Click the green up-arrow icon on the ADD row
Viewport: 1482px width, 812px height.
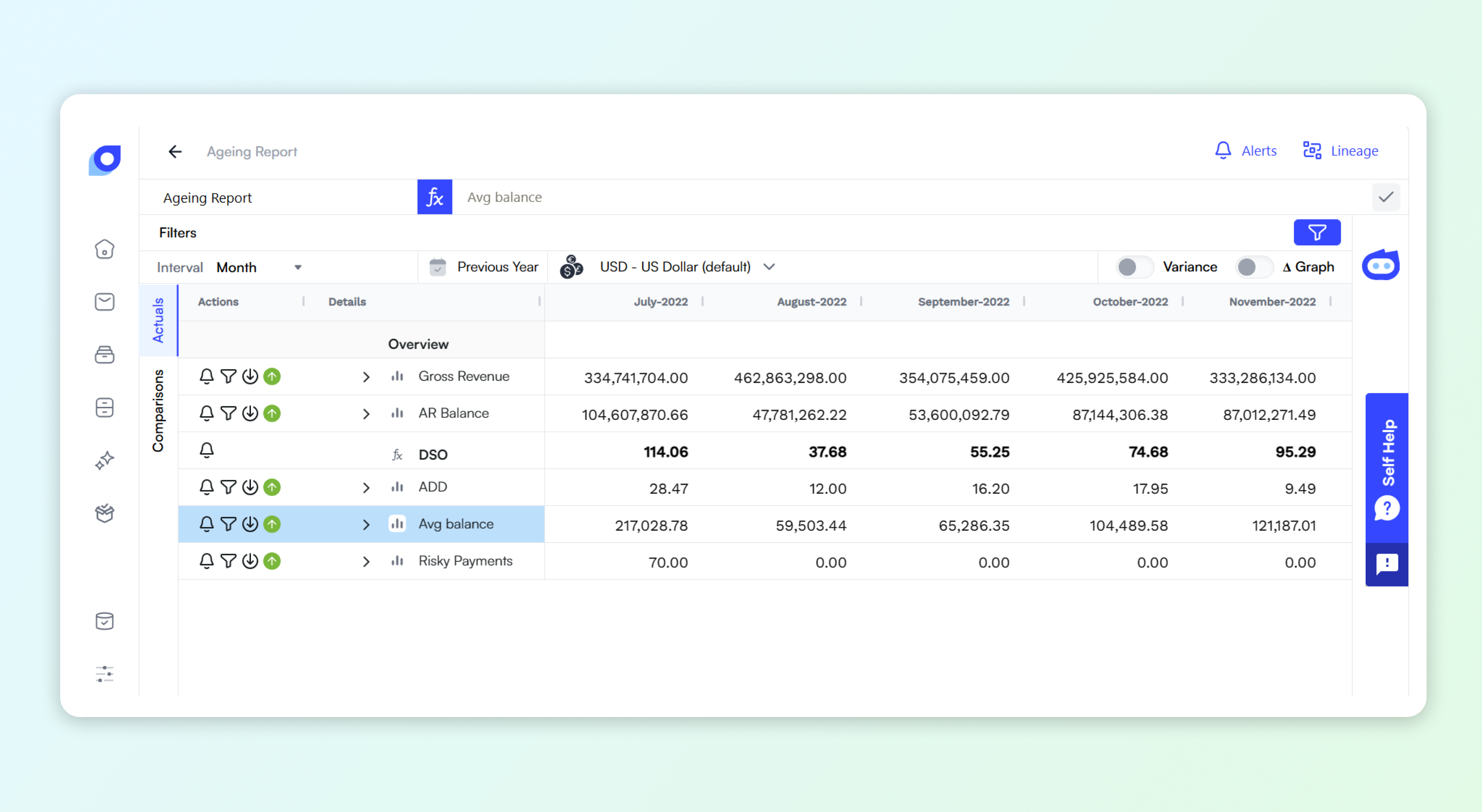click(272, 487)
